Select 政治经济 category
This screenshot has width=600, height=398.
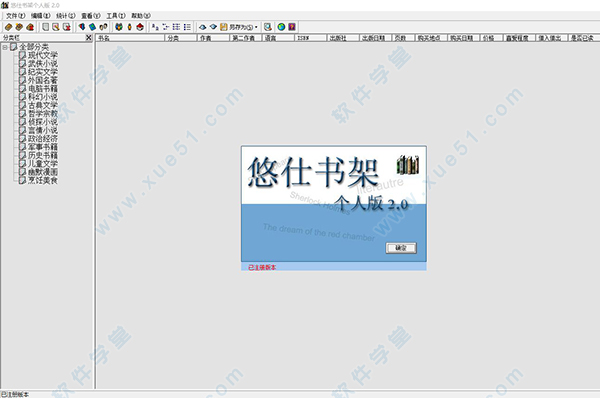tap(42, 139)
